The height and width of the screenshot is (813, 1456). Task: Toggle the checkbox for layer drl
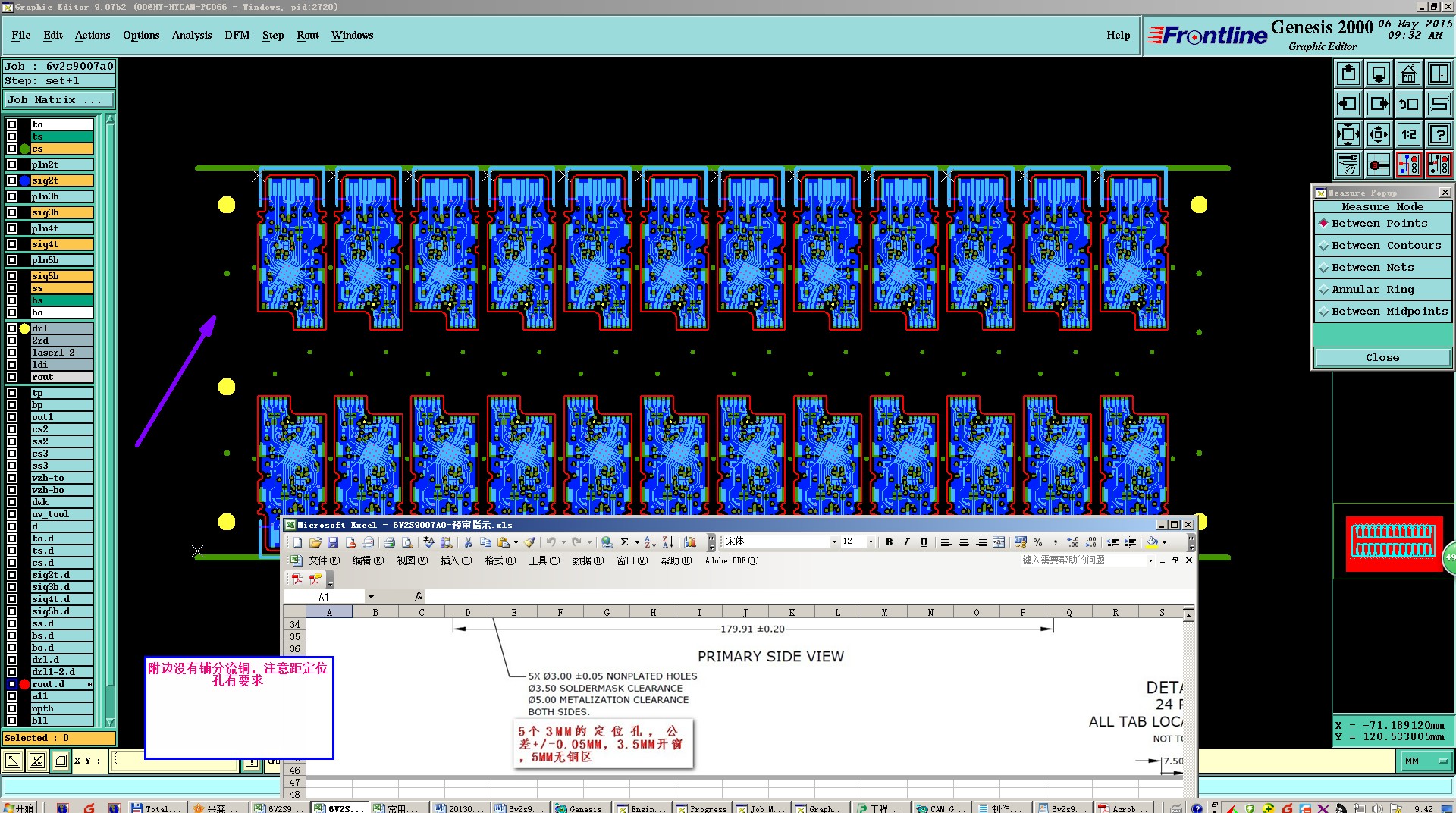tap(12, 328)
